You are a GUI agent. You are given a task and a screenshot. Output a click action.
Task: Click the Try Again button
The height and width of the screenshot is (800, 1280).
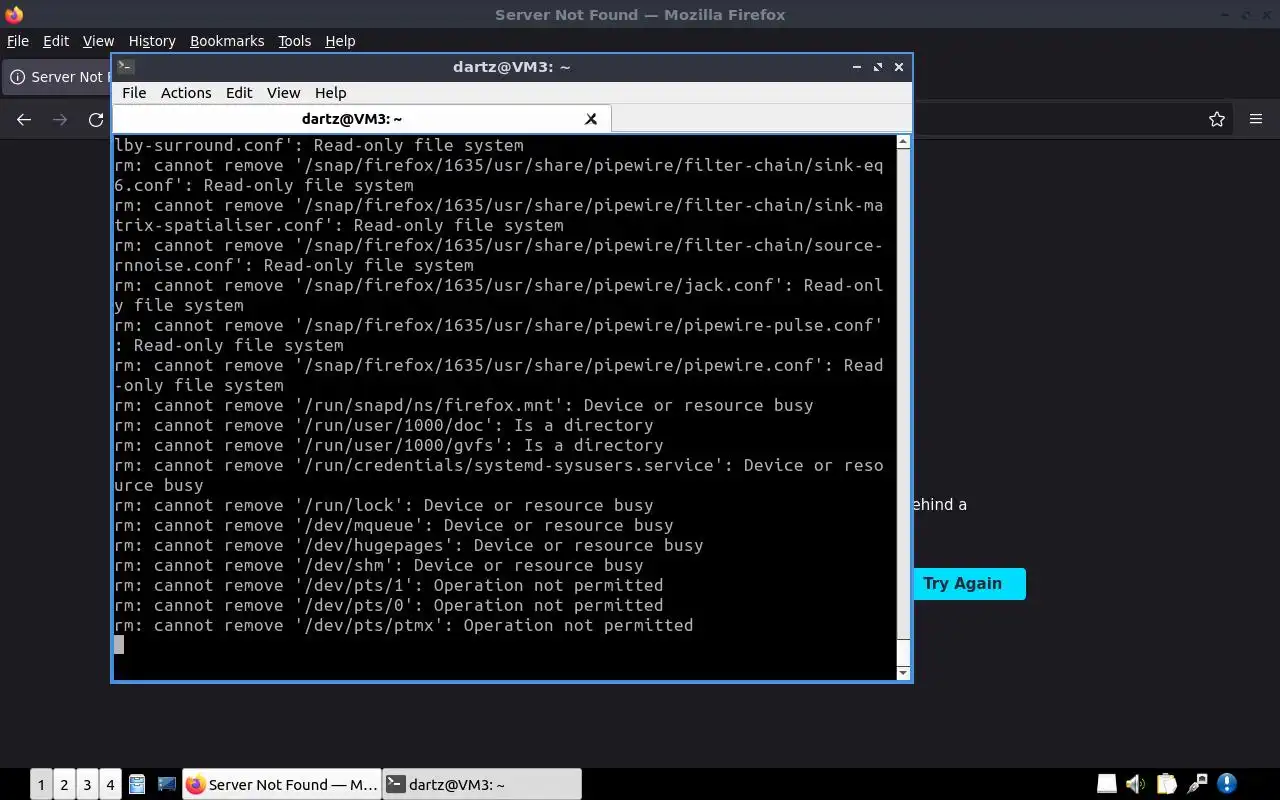tap(962, 584)
